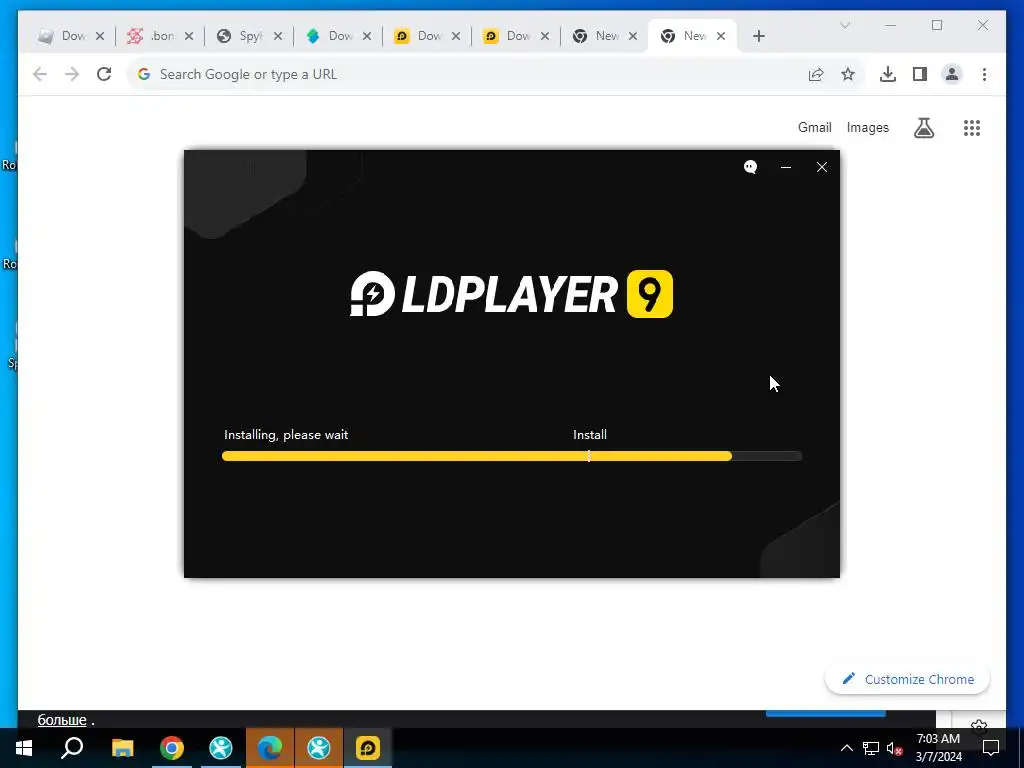
Task: Open a new tab with plus button
Action: coord(758,36)
